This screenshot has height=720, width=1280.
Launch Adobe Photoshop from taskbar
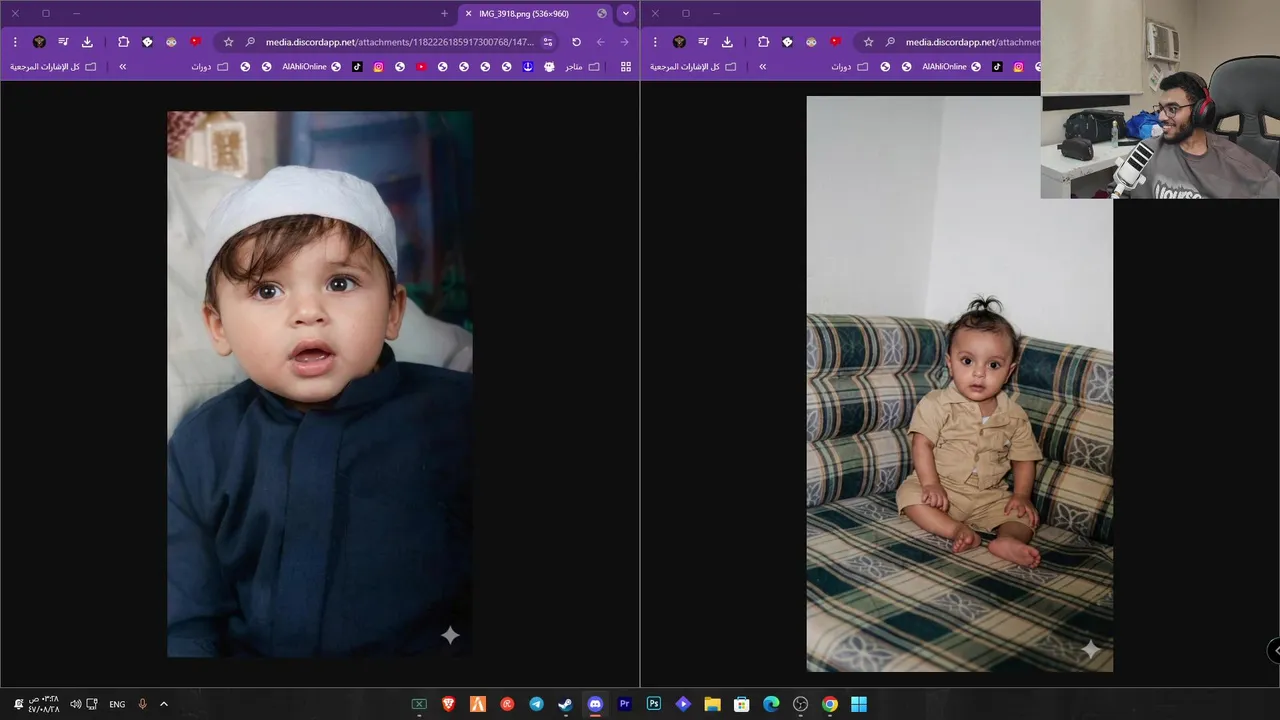click(x=653, y=704)
